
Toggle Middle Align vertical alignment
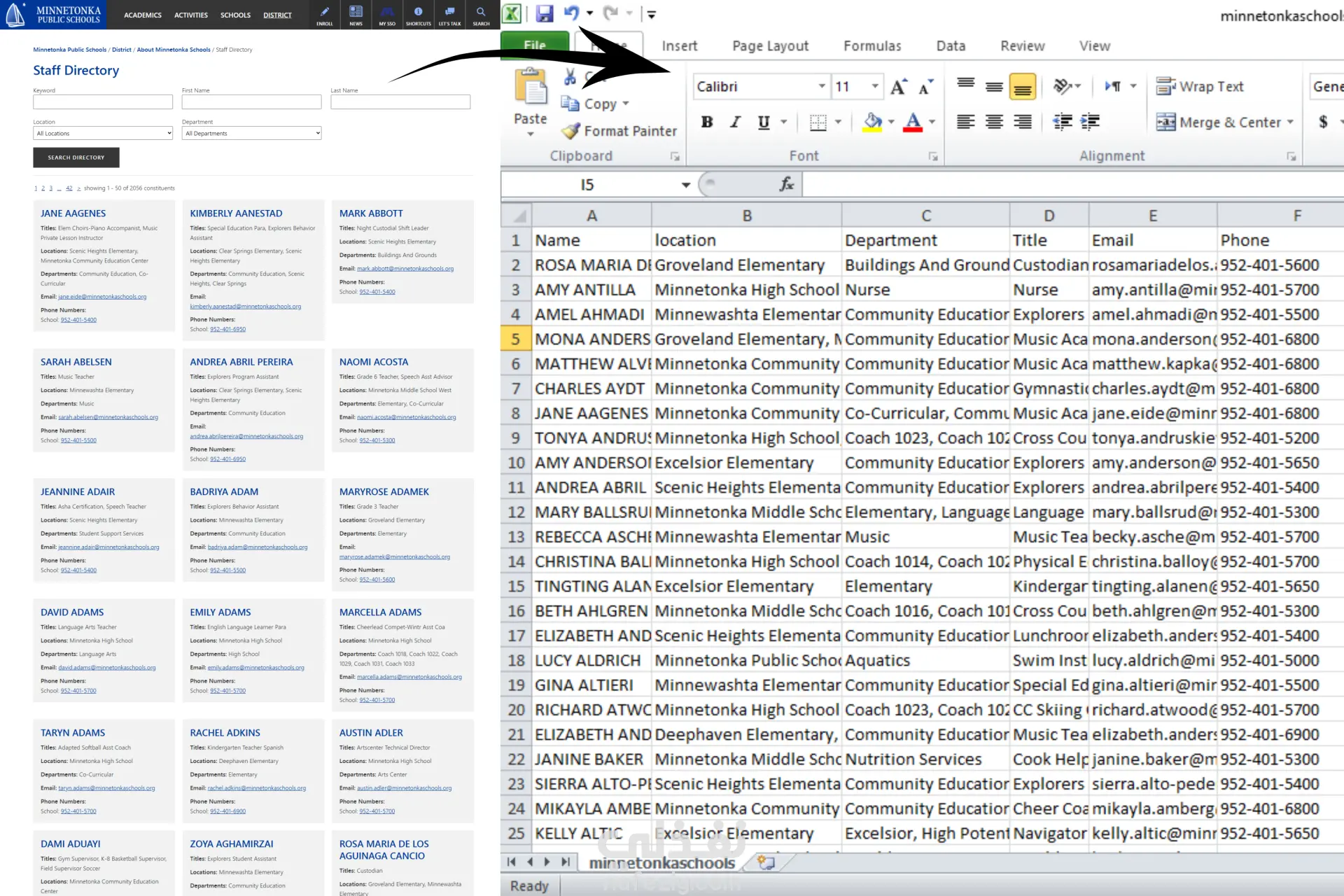994,86
